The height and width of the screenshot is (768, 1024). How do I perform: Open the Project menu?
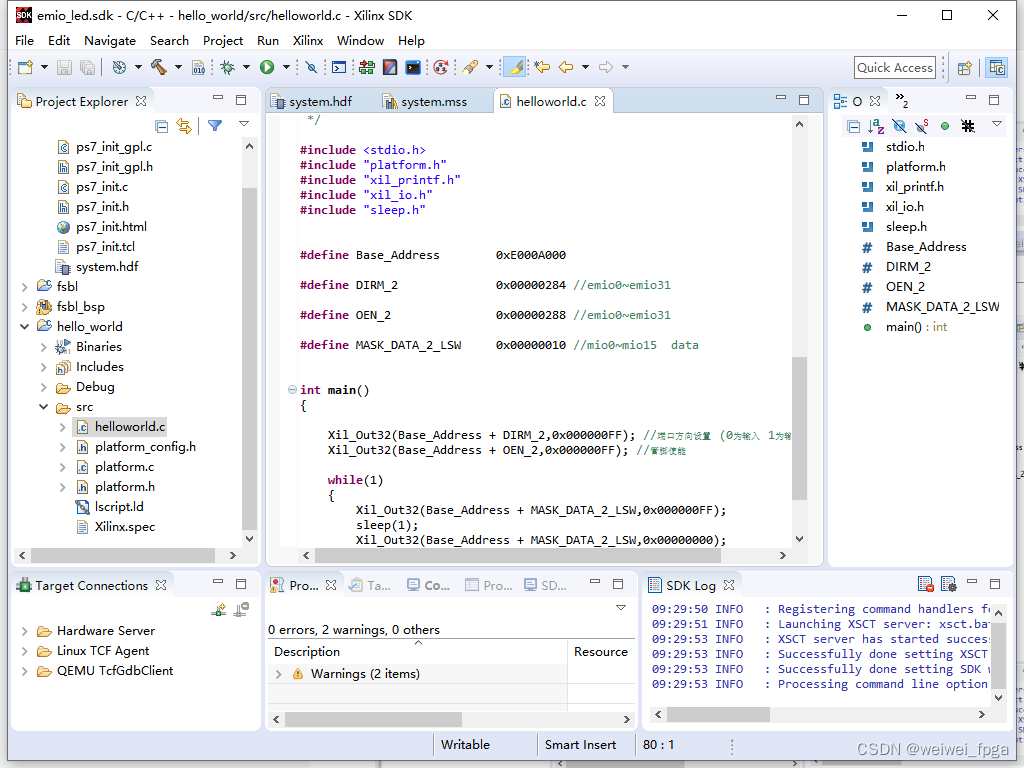pos(223,40)
